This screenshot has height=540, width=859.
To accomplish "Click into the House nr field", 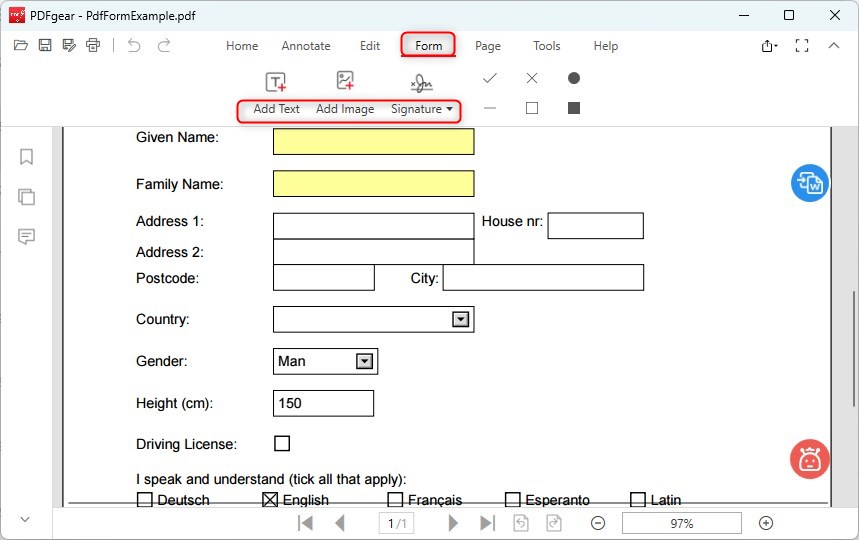I will (x=595, y=226).
